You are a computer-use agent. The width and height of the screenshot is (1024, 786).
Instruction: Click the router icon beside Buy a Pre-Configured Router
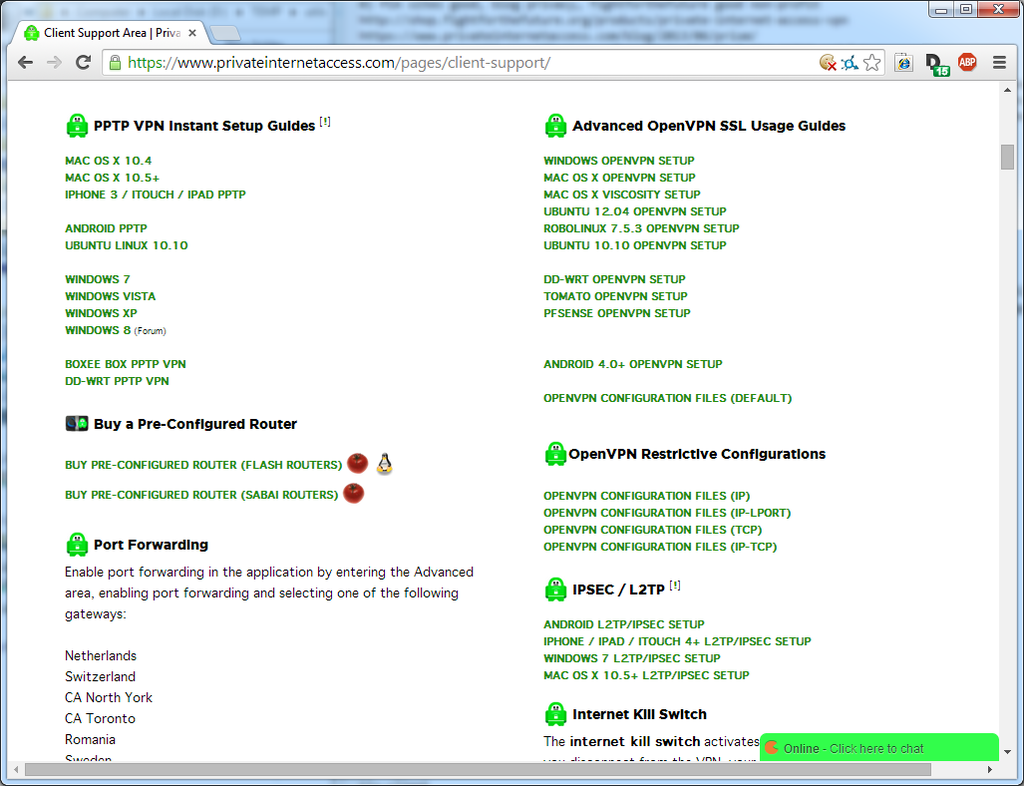pyautogui.click(x=77, y=424)
